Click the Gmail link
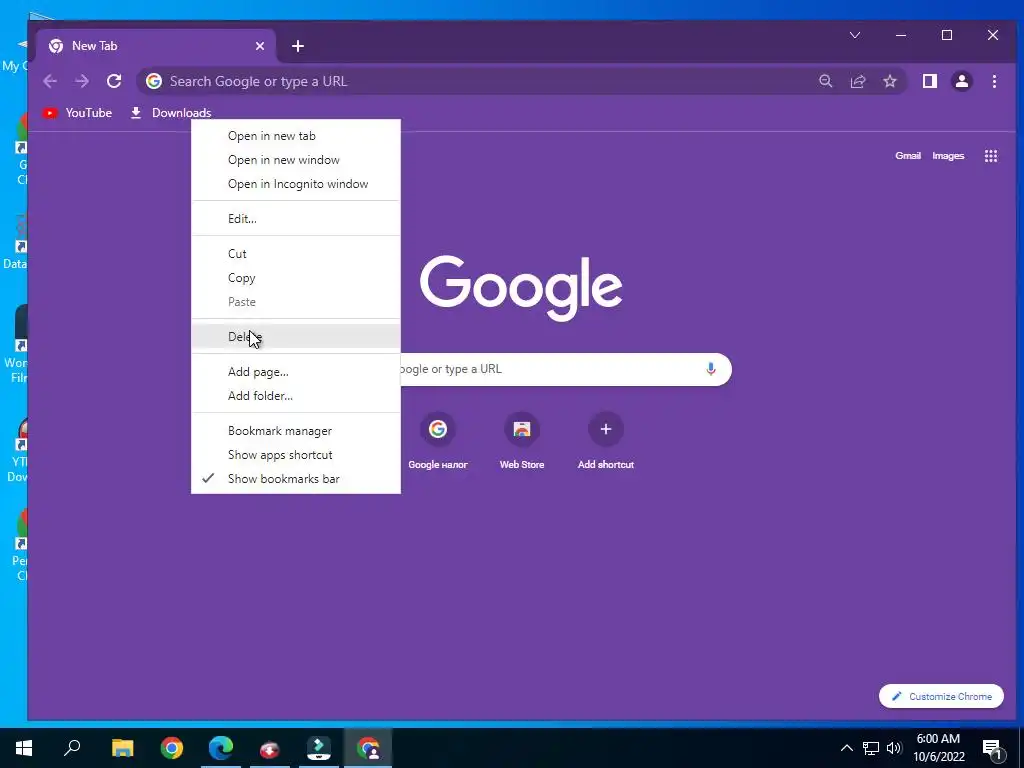 click(908, 155)
